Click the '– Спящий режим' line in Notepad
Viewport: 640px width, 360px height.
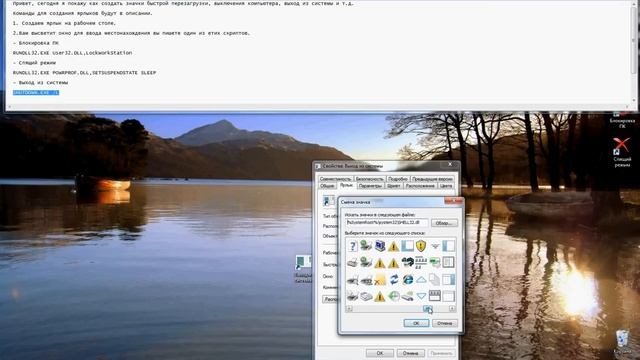coord(34,63)
